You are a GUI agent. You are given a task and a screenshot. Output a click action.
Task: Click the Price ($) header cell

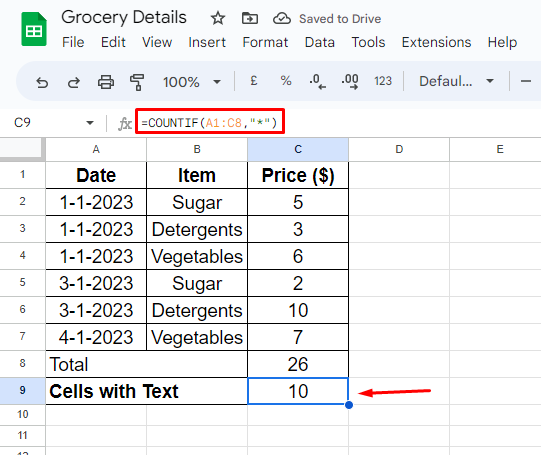[x=298, y=175]
